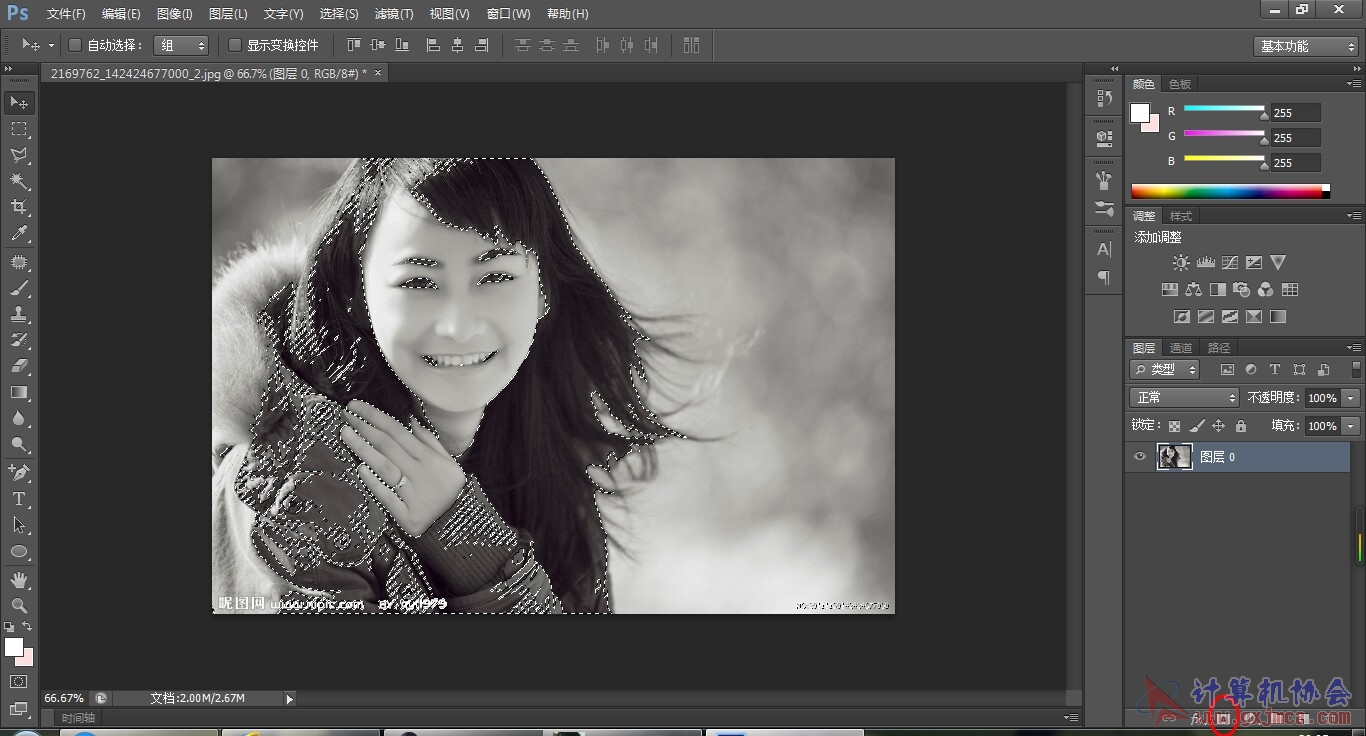Click the color spectrum ramp

(x=1230, y=191)
